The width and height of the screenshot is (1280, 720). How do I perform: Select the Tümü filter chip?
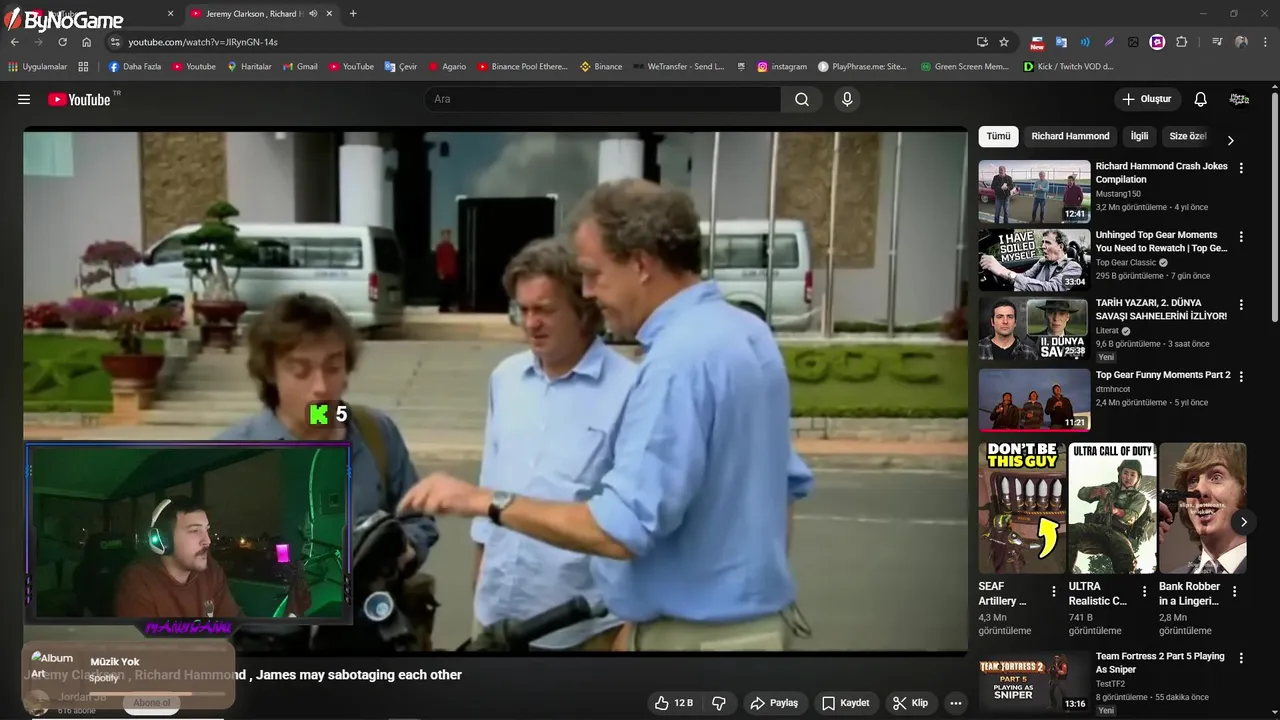998,136
